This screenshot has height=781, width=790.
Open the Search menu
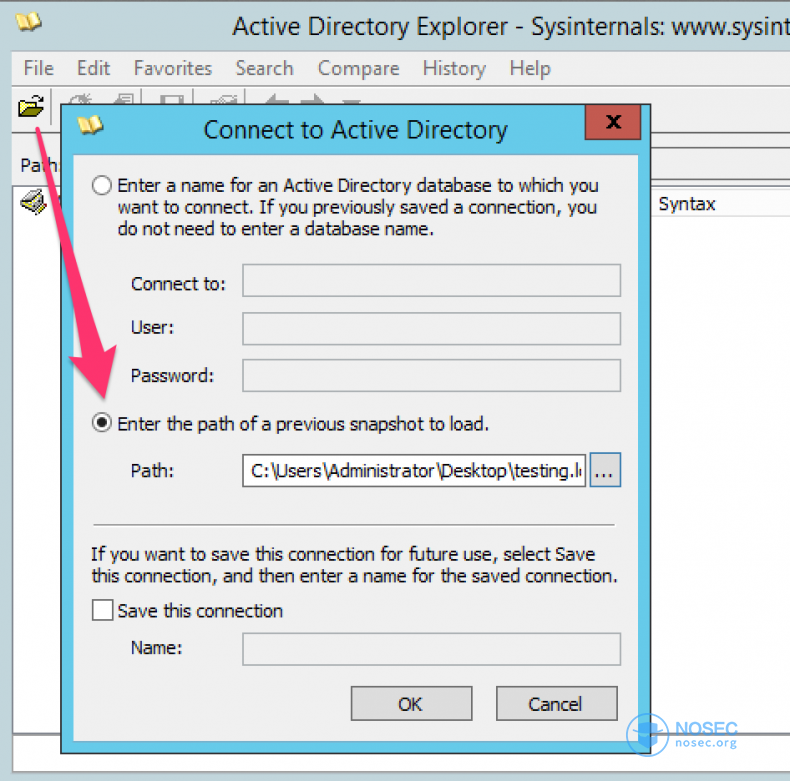(x=265, y=68)
